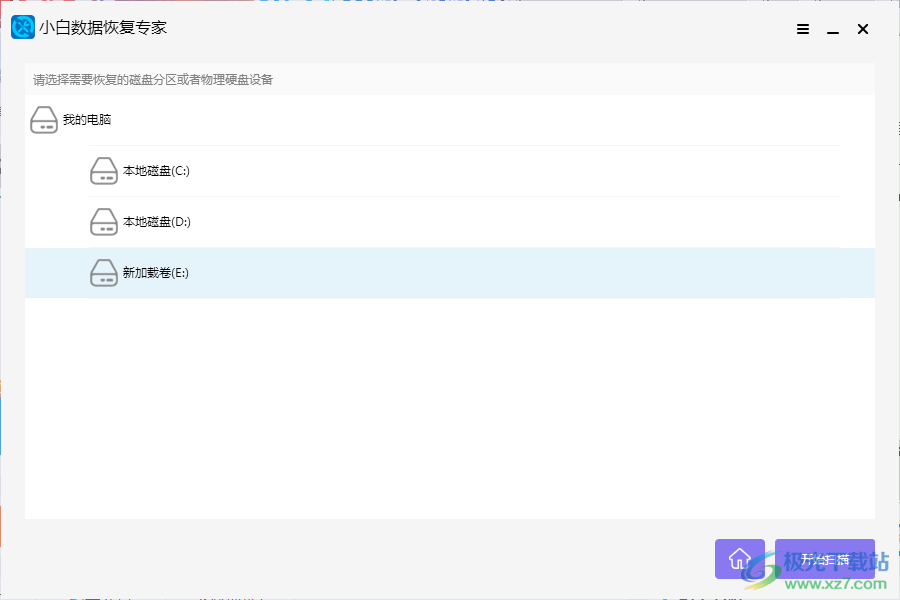
Task: Click the 极光下载站 watermark logo
Action: (820, 568)
